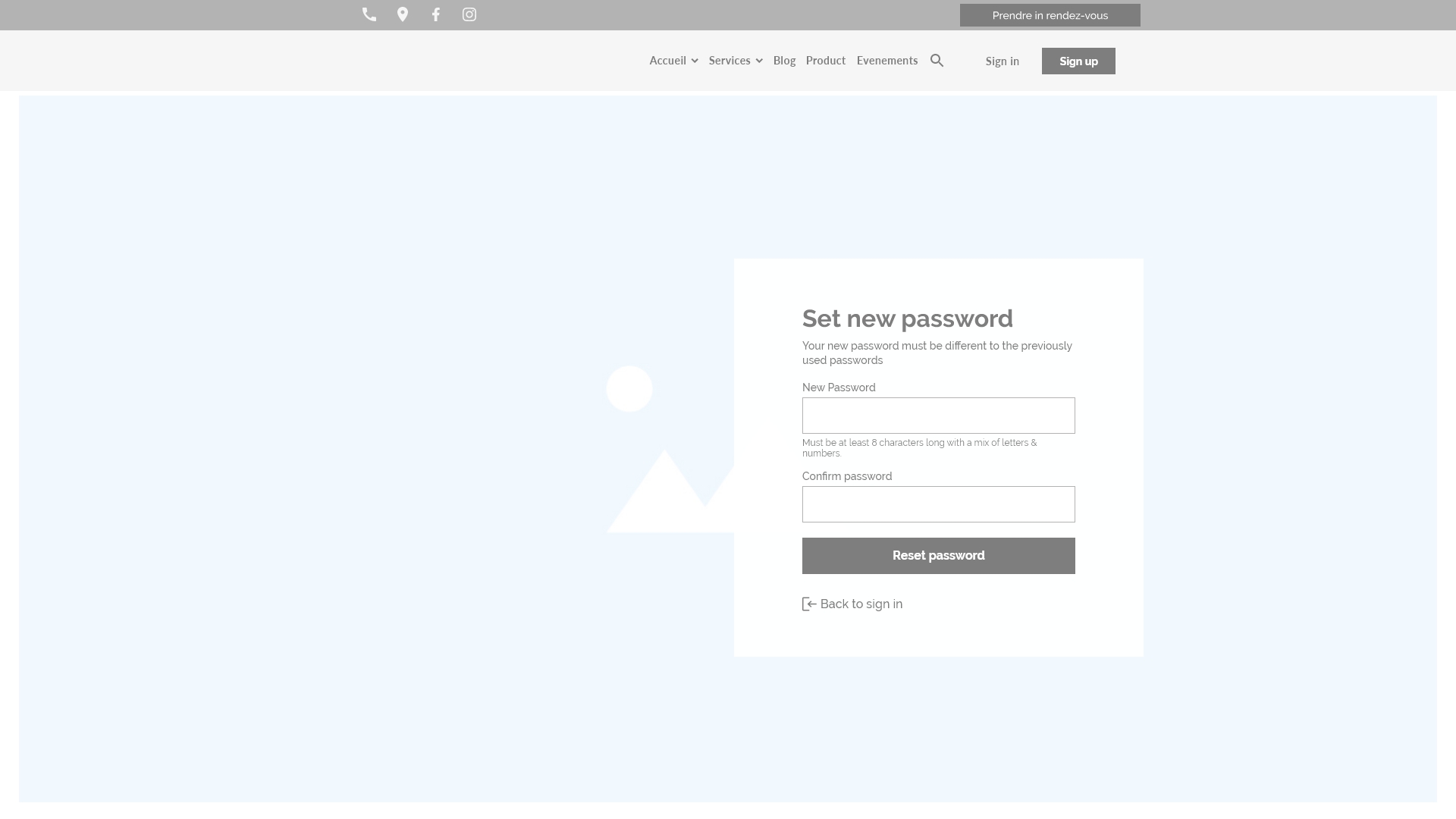
Task: Click the Facebook icon
Action: (x=436, y=15)
